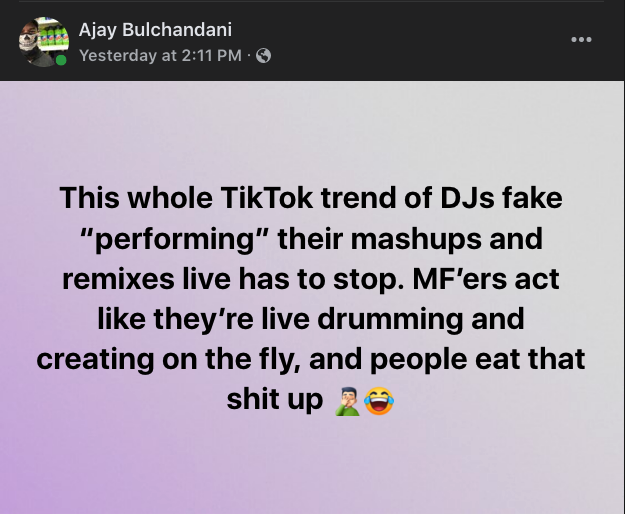The width and height of the screenshot is (625, 514).
Task: Open the Ajay Bulchandani profile name link
Action: tap(155, 29)
